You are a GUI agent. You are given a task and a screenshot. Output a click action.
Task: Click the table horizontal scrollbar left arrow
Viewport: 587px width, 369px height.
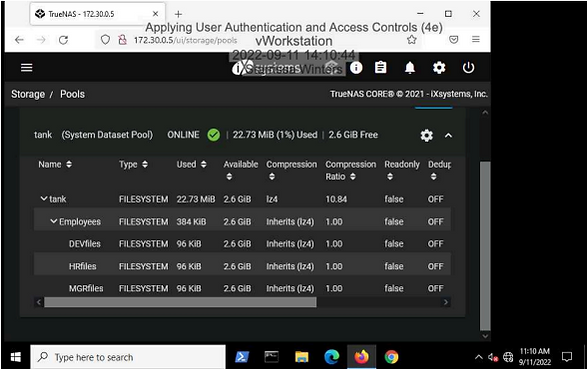(x=39, y=302)
